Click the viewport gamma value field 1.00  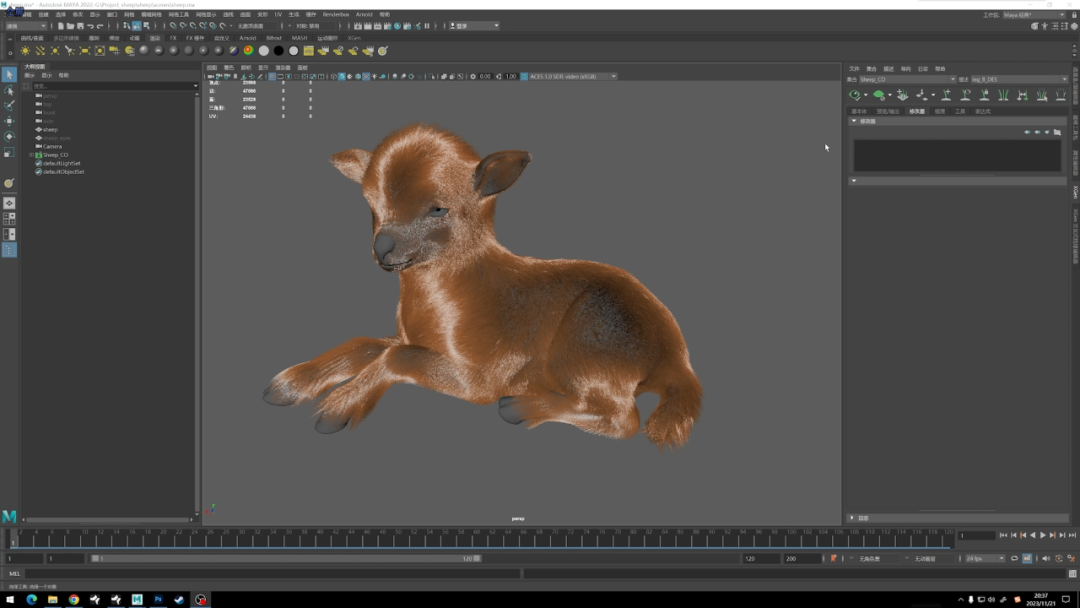pyautogui.click(x=510, y=76)
